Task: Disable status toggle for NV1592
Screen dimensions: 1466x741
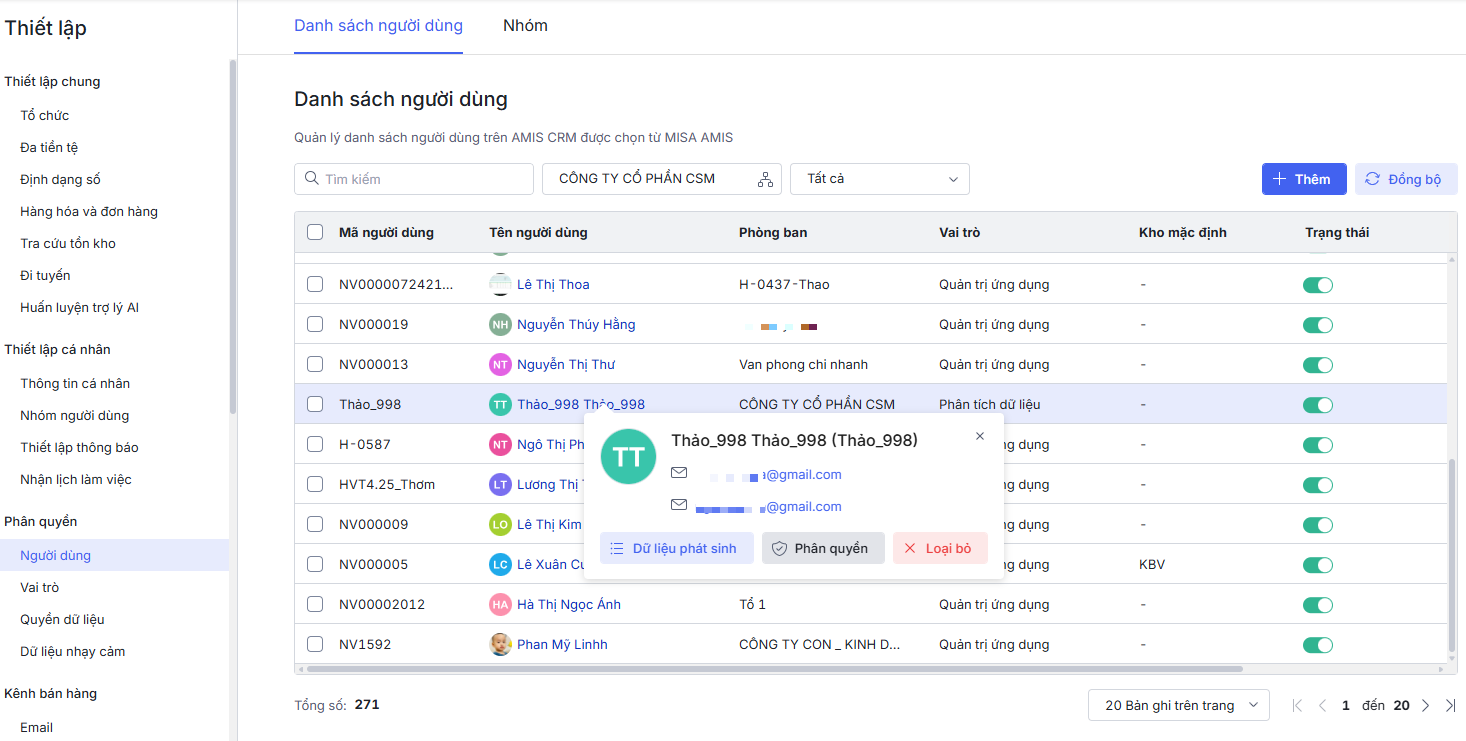Action: 1318,645
